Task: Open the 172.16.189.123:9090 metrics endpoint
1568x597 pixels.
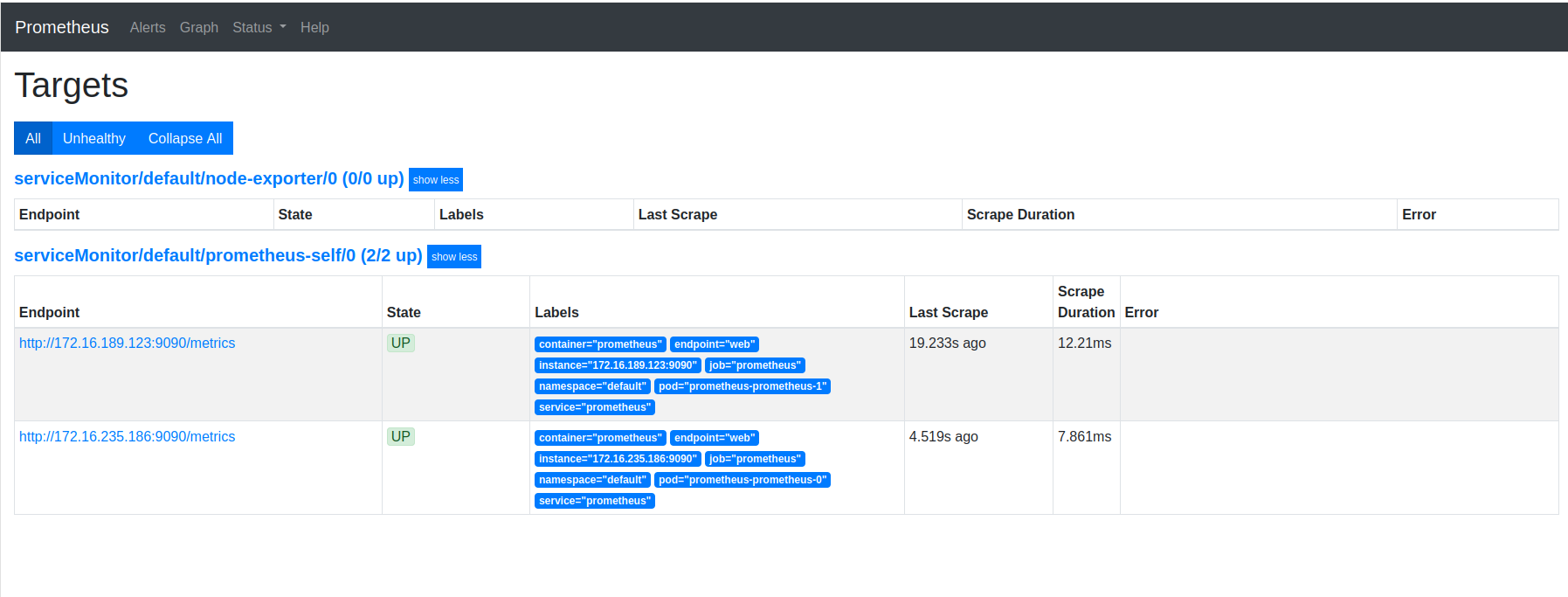Action: point(128,343)
